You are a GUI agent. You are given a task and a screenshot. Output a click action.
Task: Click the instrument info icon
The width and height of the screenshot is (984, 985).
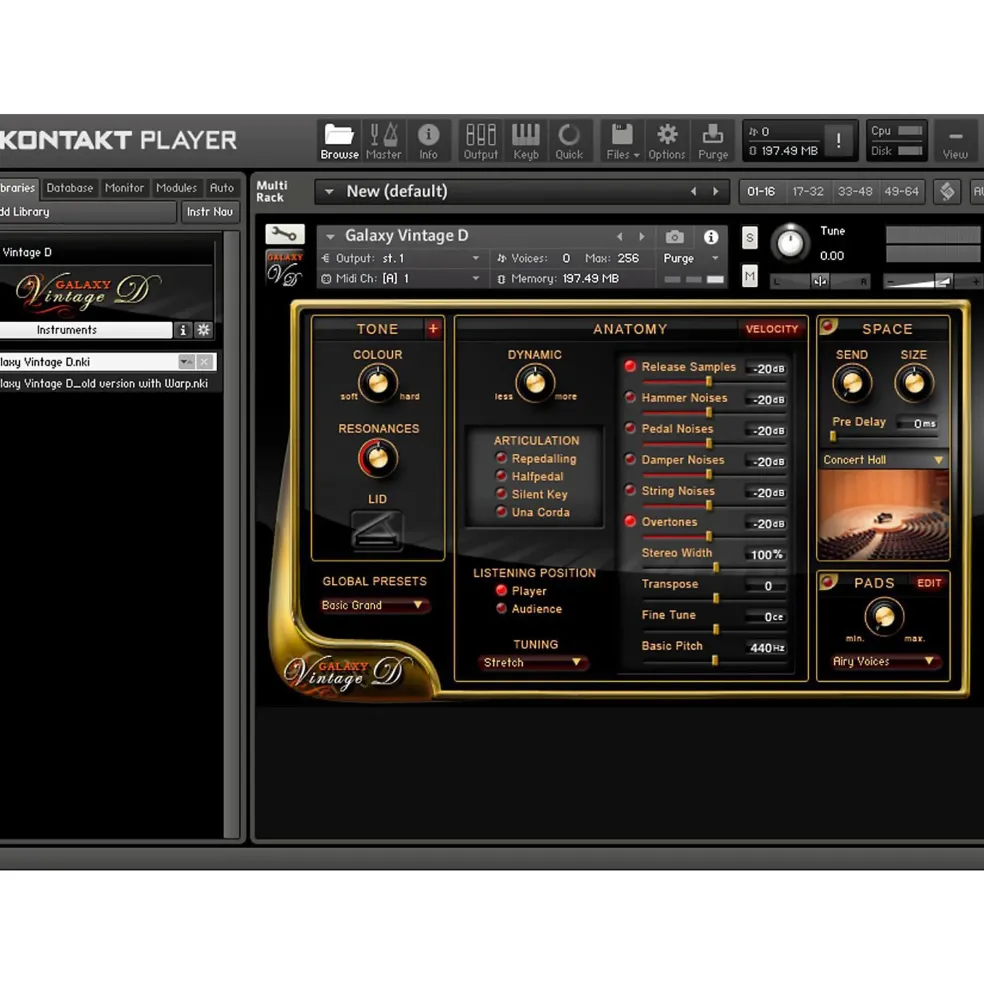pos(711,237)
